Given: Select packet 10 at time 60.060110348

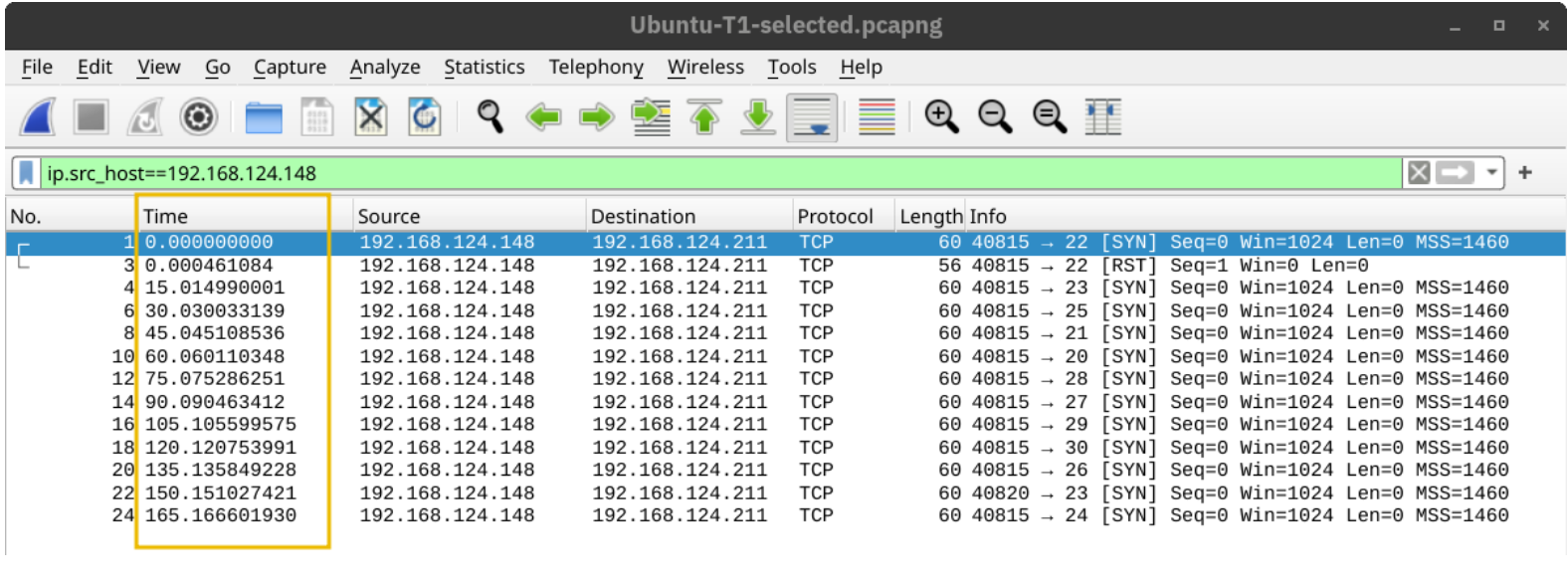Looking at the screenshot, I should (786, 356).
